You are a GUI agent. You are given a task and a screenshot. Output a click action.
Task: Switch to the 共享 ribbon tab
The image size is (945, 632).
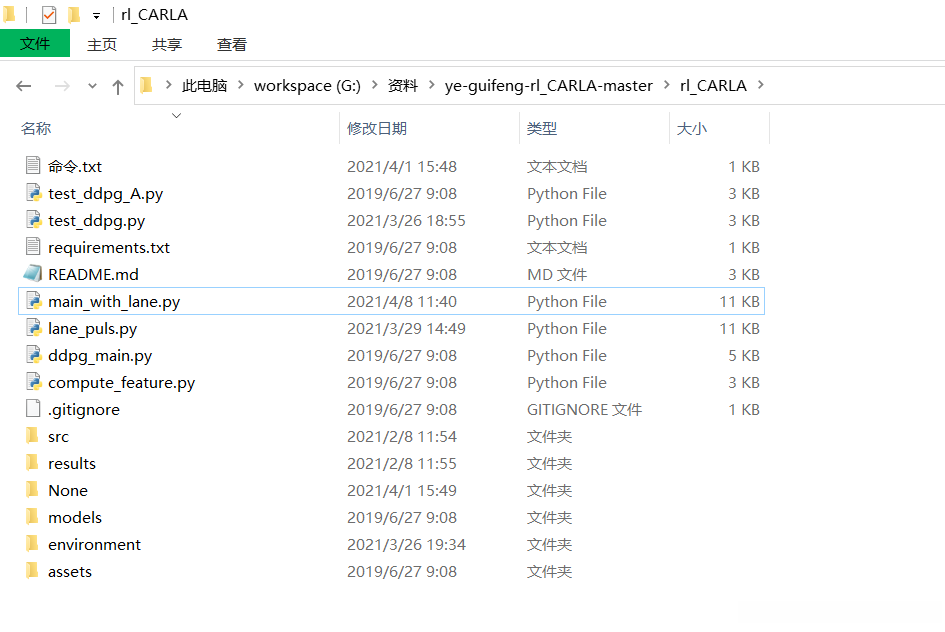tap(167, 45)
